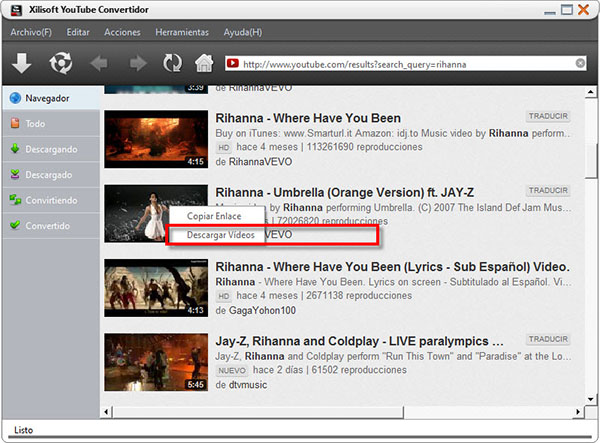Click TRADUCIR button for Jay-Z Coldplay video
Viewport: 600px width, 443px height.
tap(548, 339)
